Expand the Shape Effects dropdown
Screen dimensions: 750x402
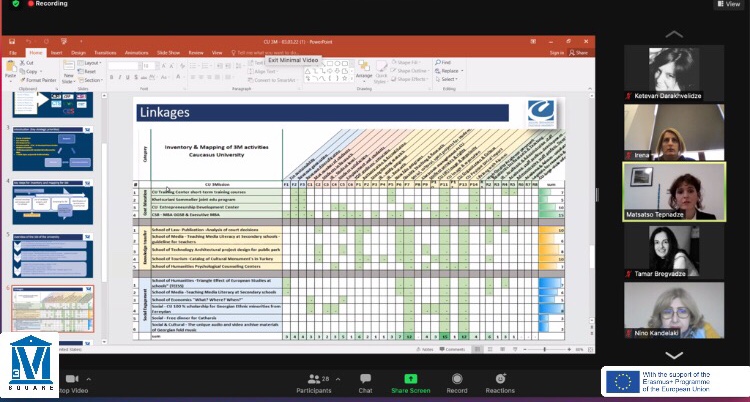pos(410,79)
